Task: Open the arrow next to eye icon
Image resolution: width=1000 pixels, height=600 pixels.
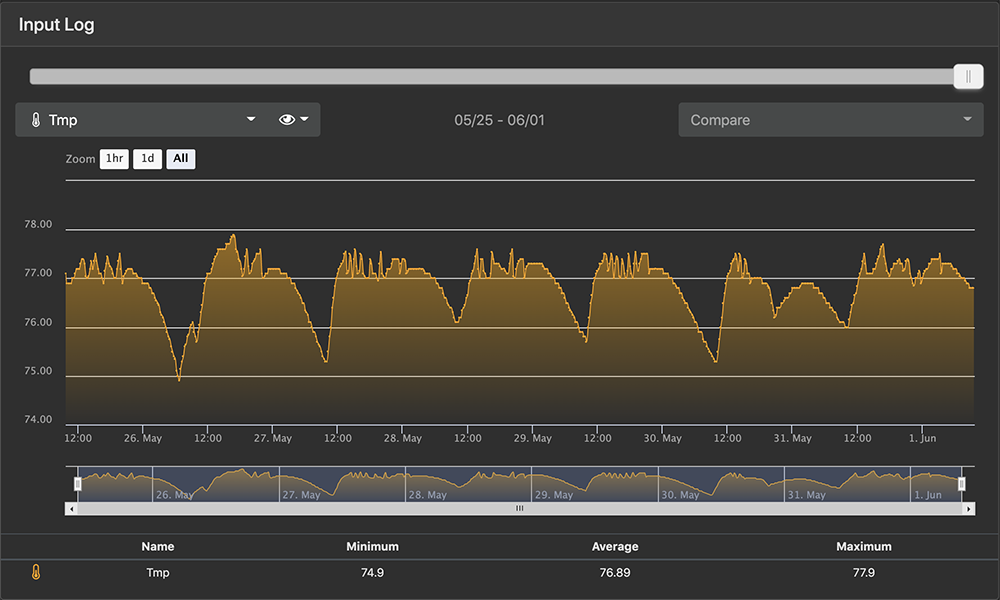Action: tap(305, 120)
